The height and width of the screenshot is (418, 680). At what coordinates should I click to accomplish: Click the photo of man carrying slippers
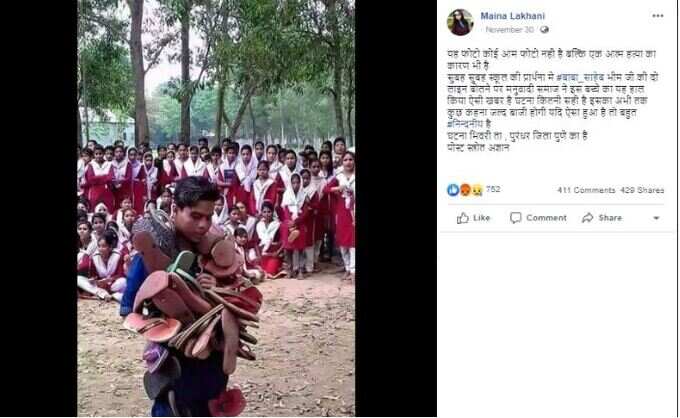[216, 209]
